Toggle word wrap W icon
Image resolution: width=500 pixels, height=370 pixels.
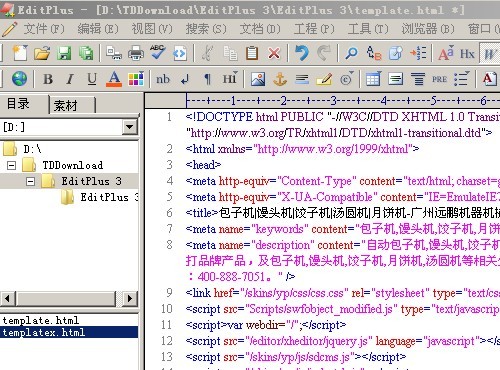click(489, 53)
